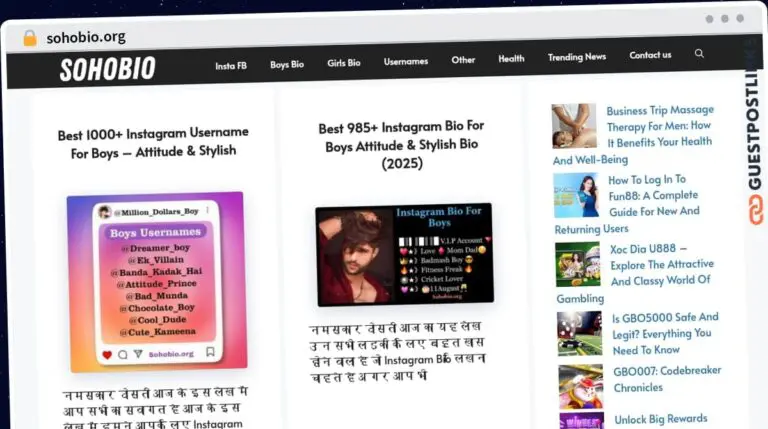Click the SOHOBIO site logo
Image resolution: width=768 pixels, height=429 pixels.
tap(107, 69)
